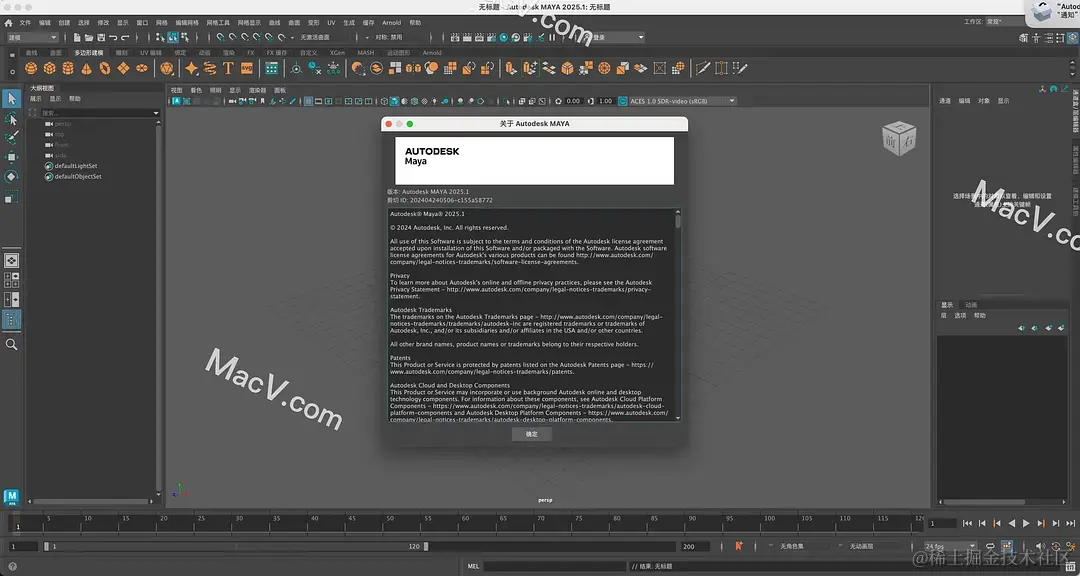Open the 建模 menu set dropdown
1080x576 pixels.
[x=32, y=37]
